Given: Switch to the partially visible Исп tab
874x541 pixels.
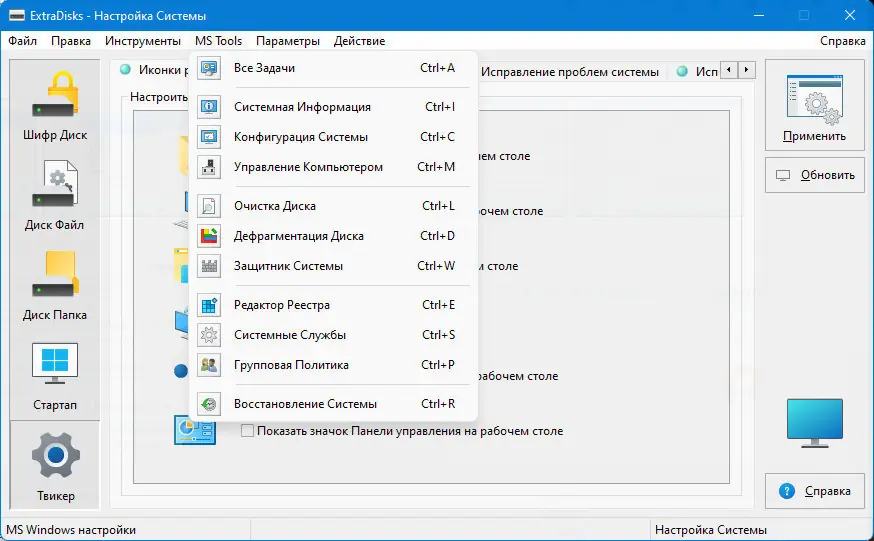Looking at the screenshot, I should 697,72.
